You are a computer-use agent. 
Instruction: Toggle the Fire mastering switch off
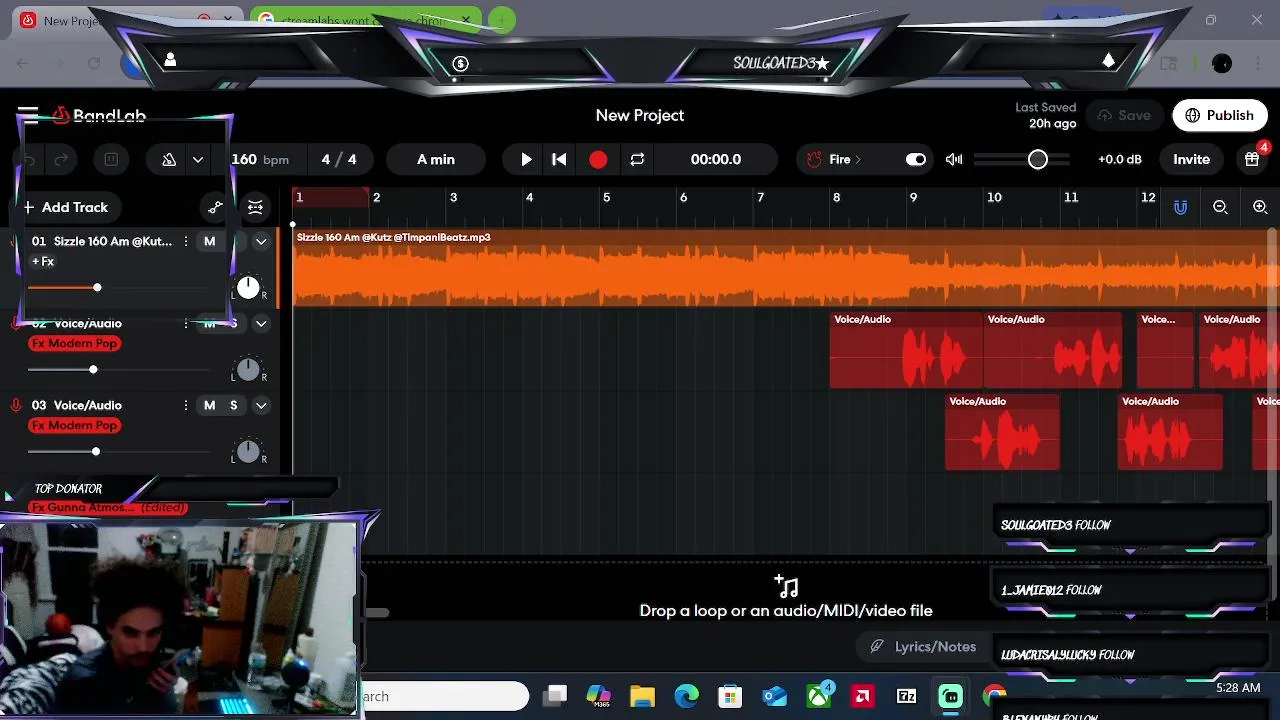click(915, 159)
